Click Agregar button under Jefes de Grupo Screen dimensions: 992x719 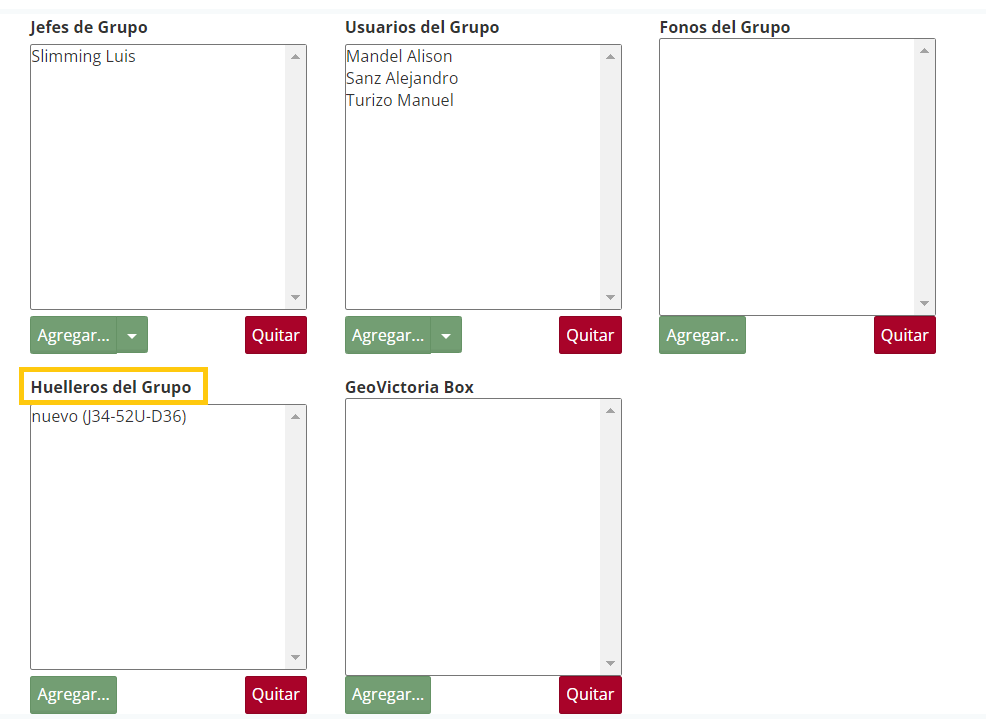pos(73,335)
